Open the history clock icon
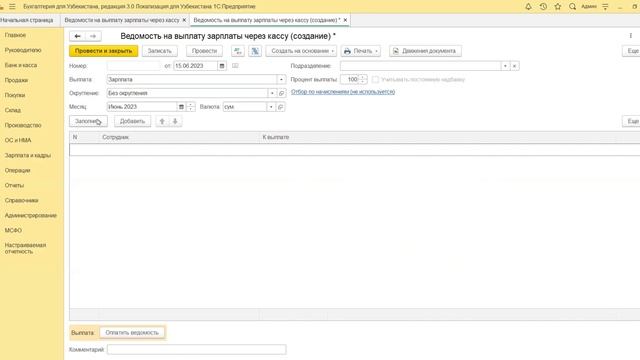This screenshot has width=640, height=360. point(543,7)
